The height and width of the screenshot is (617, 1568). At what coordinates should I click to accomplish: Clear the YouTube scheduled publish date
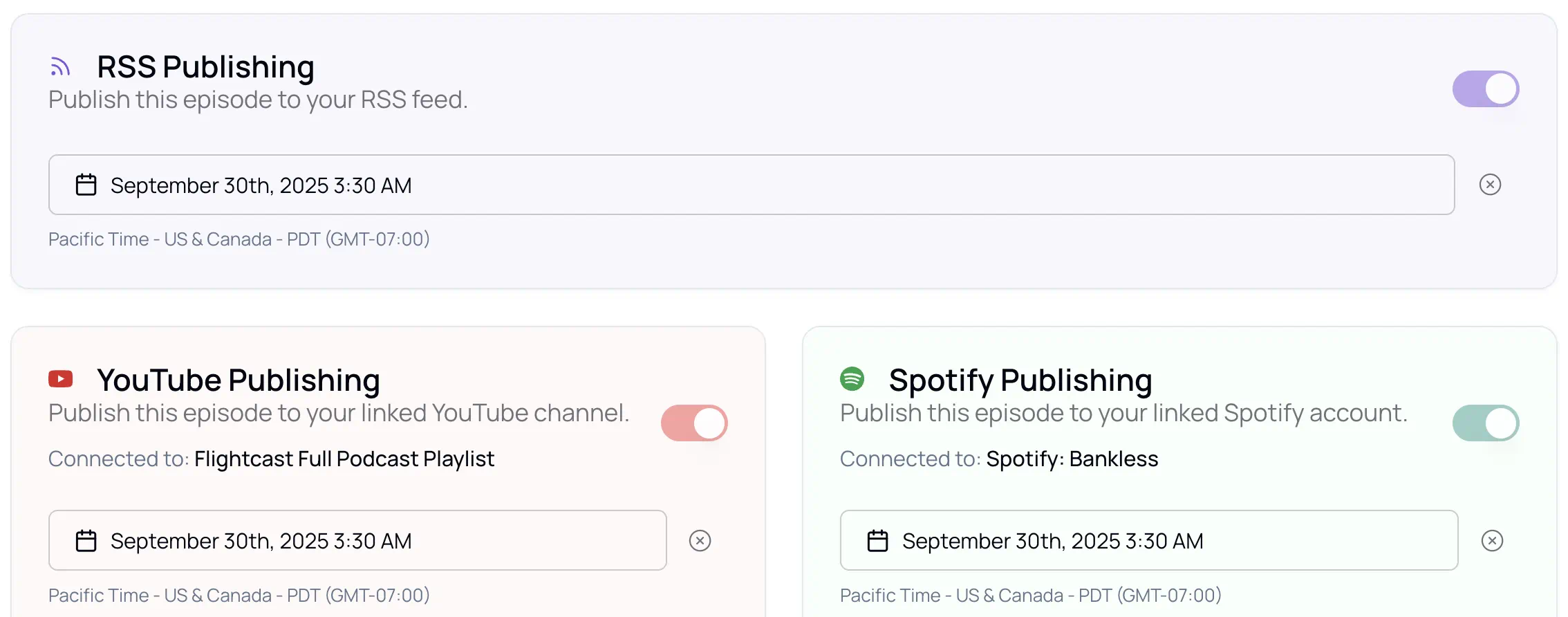(x=700, y=541)
